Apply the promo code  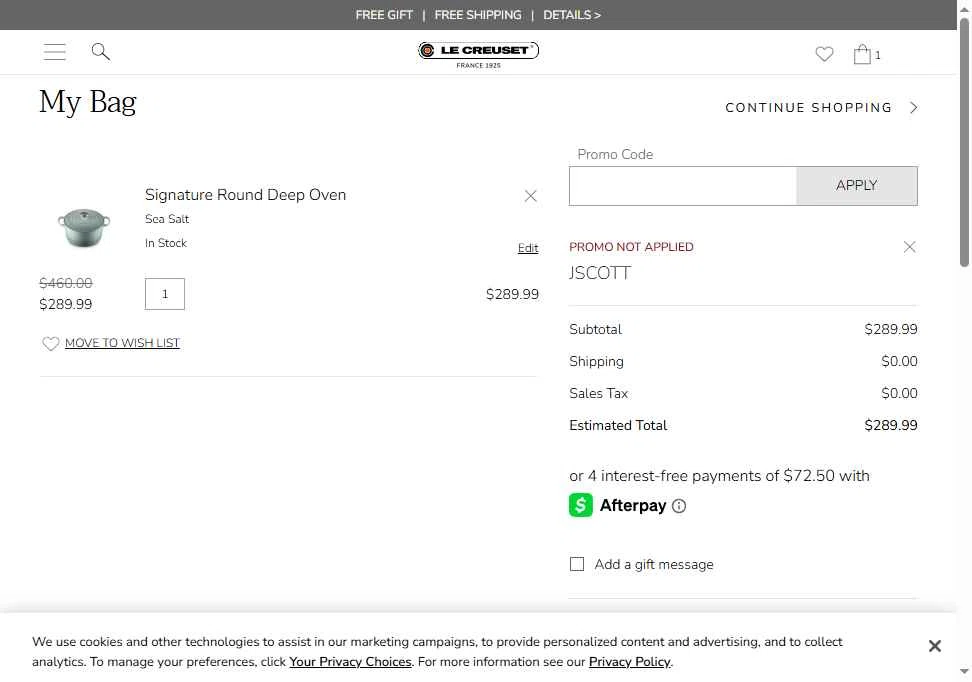tap(857, 186)
